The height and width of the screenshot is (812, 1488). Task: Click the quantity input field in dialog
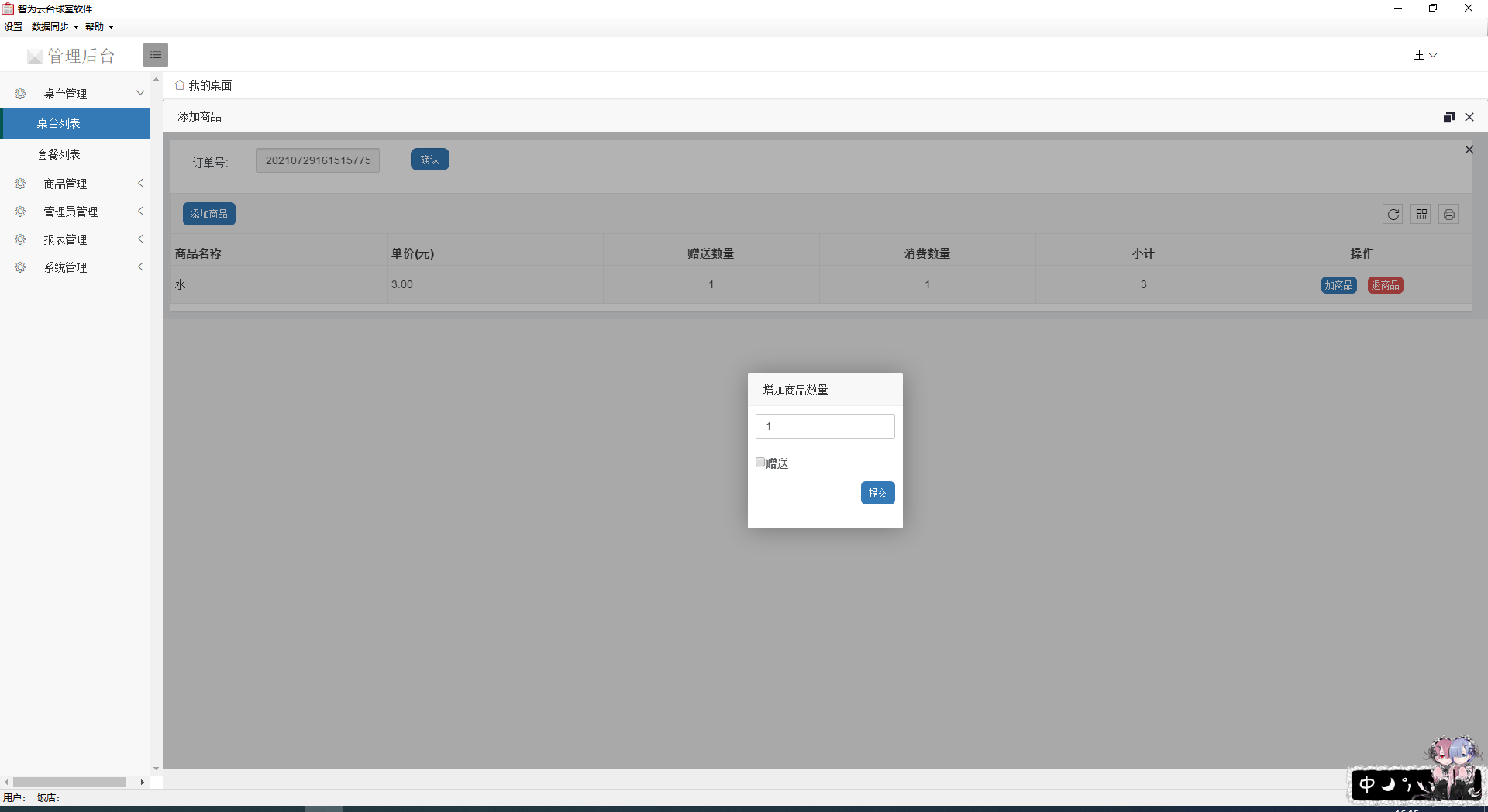(825, 426)
